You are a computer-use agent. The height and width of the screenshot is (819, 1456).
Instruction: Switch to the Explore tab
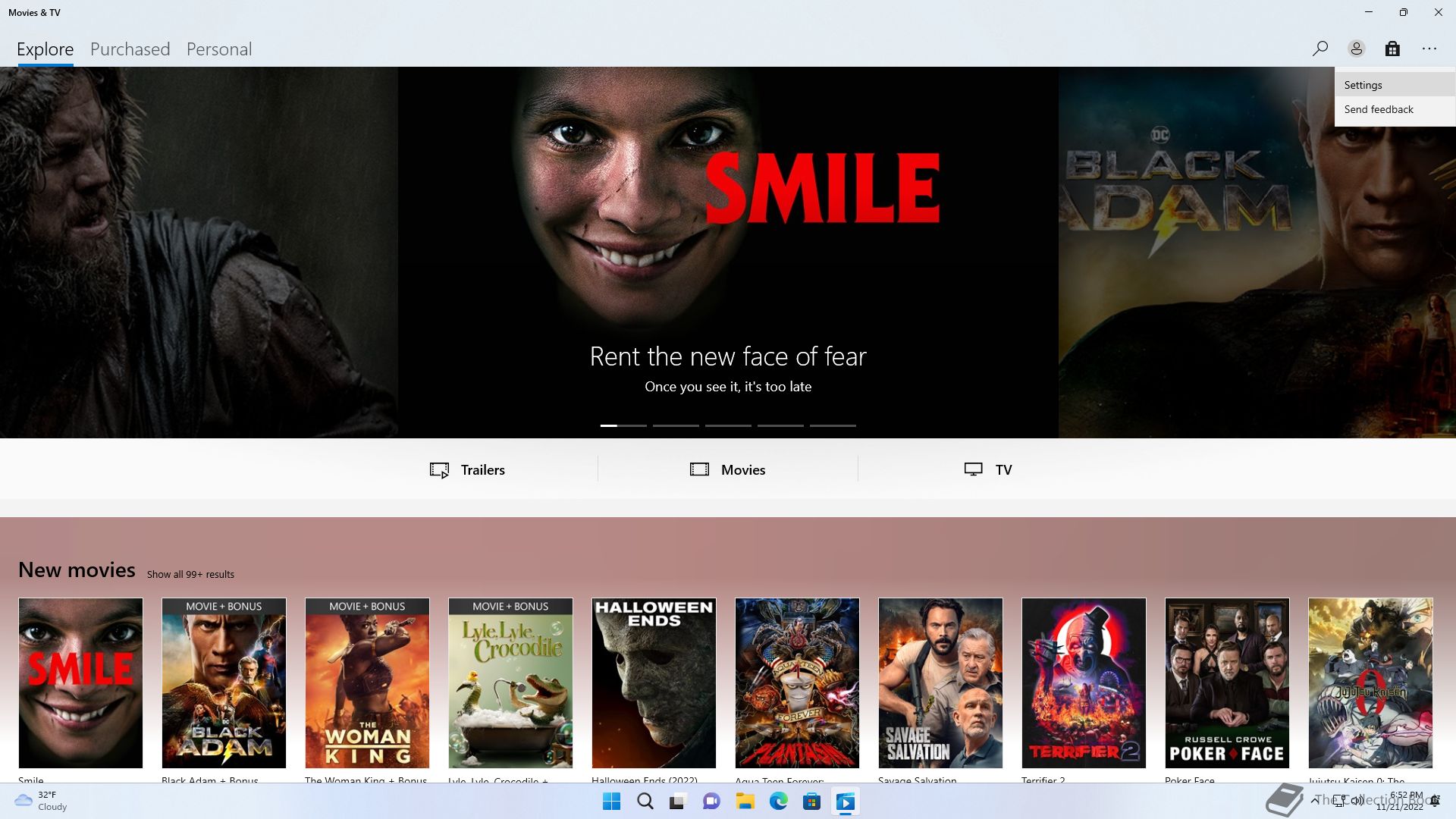pyautogui.click(x=45, y=49)
